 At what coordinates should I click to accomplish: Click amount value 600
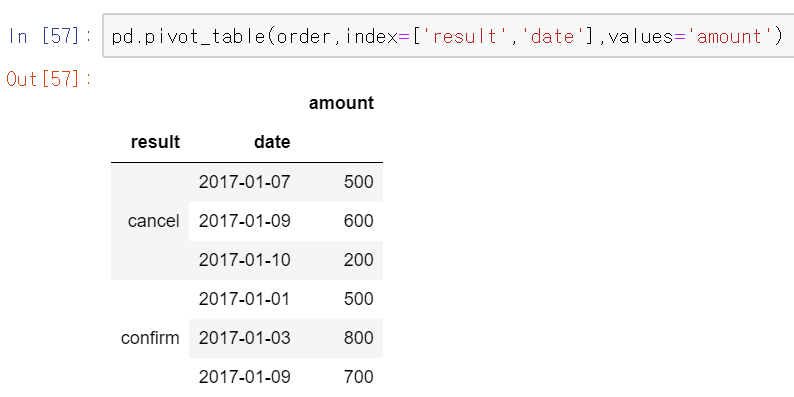359,221
